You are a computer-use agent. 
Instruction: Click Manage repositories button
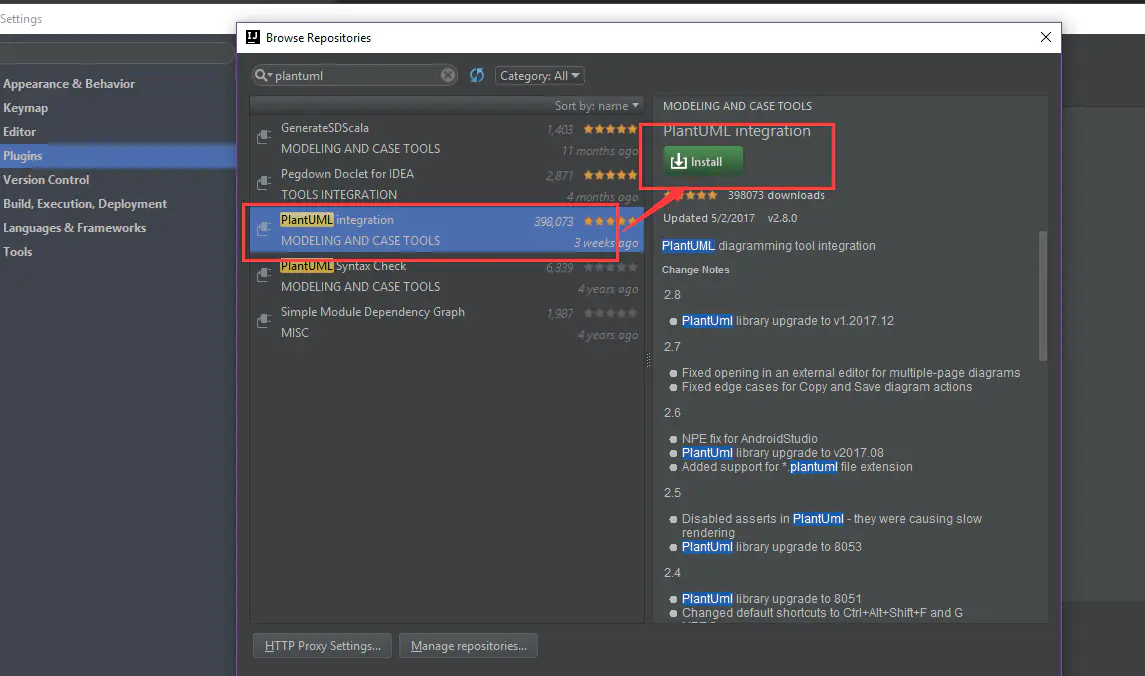point(468,646)
